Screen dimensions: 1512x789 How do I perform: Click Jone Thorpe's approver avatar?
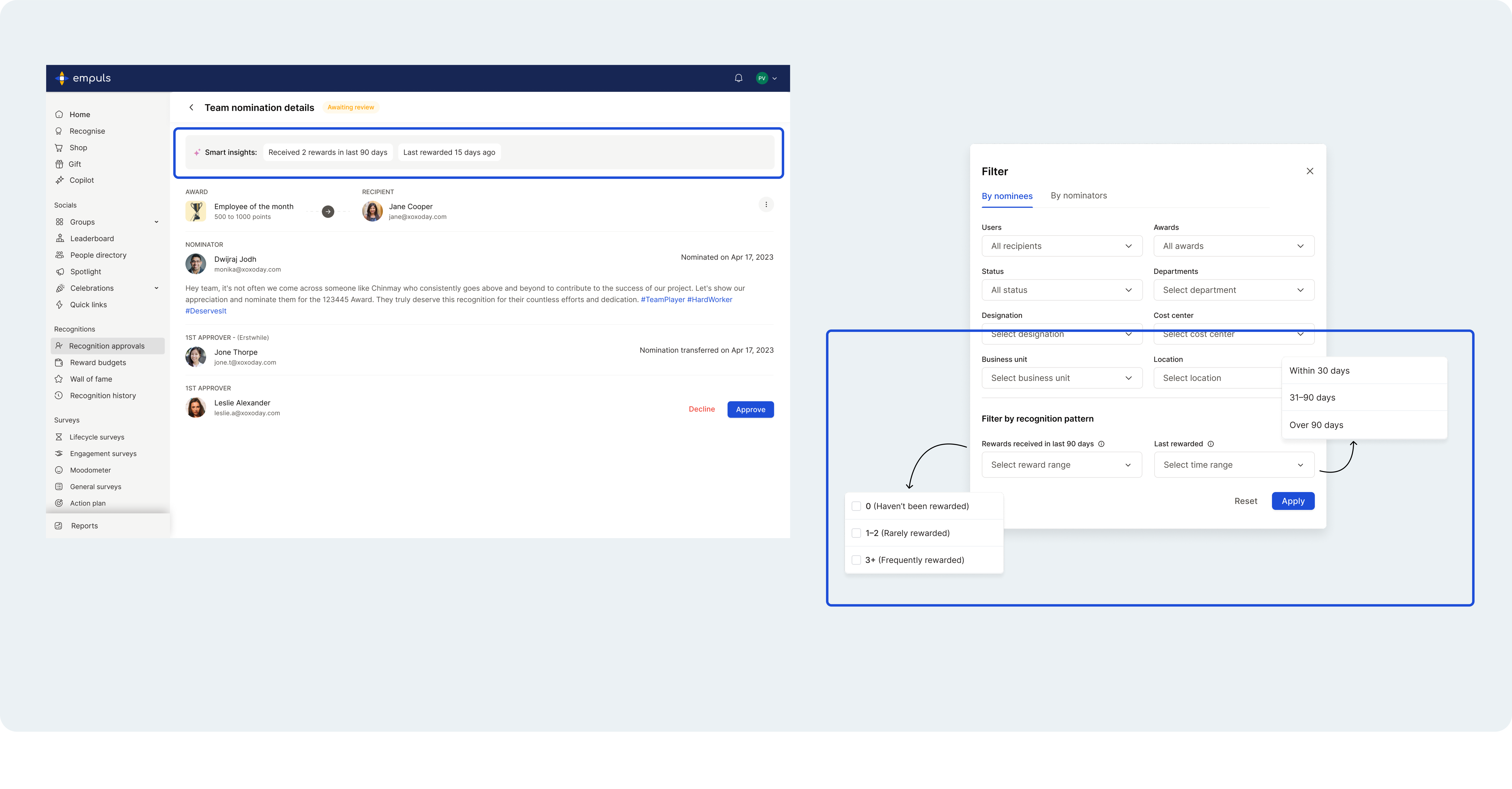point(196,357)
